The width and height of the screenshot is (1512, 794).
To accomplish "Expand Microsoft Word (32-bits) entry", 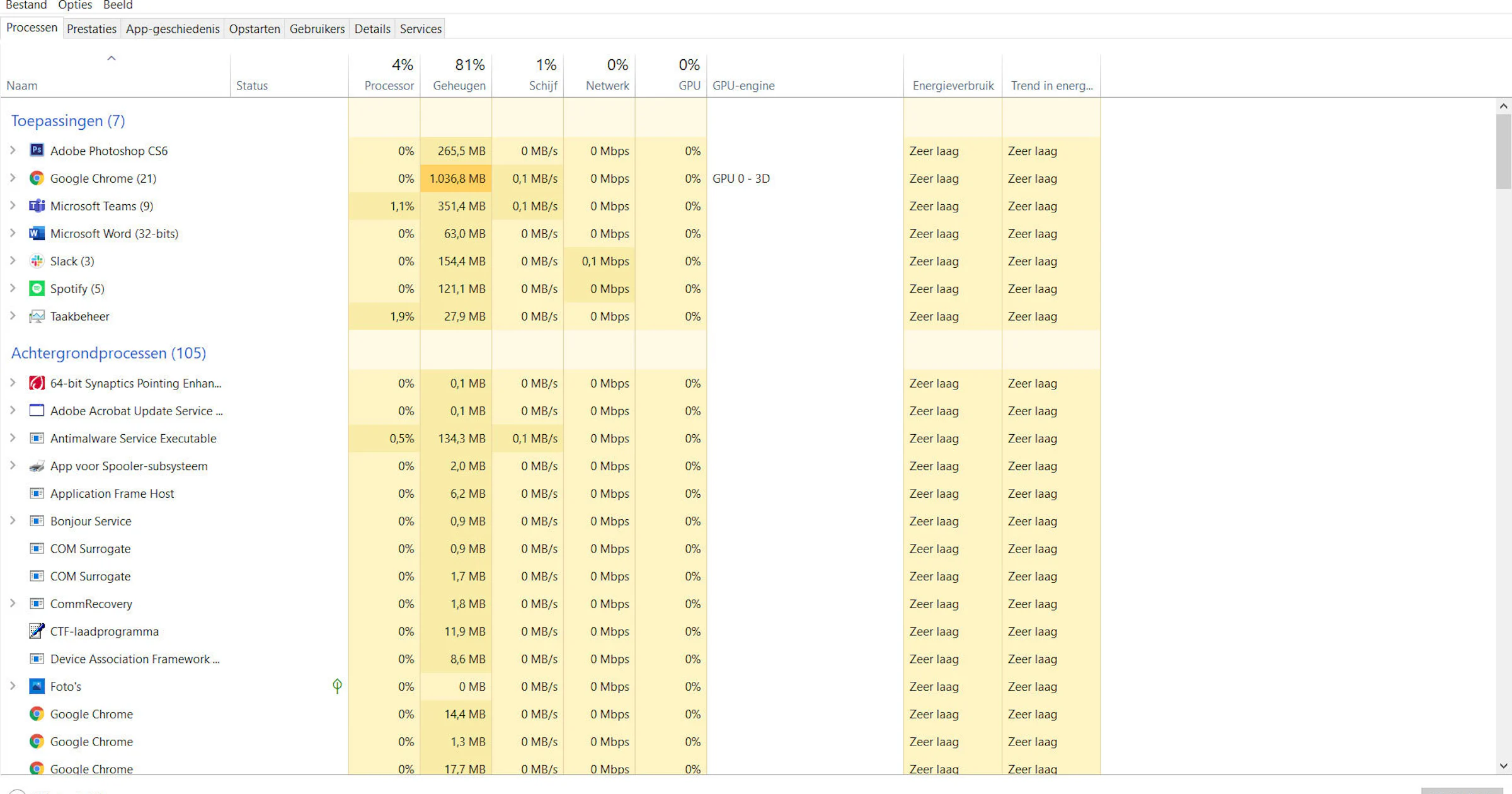I will (13, 233).
